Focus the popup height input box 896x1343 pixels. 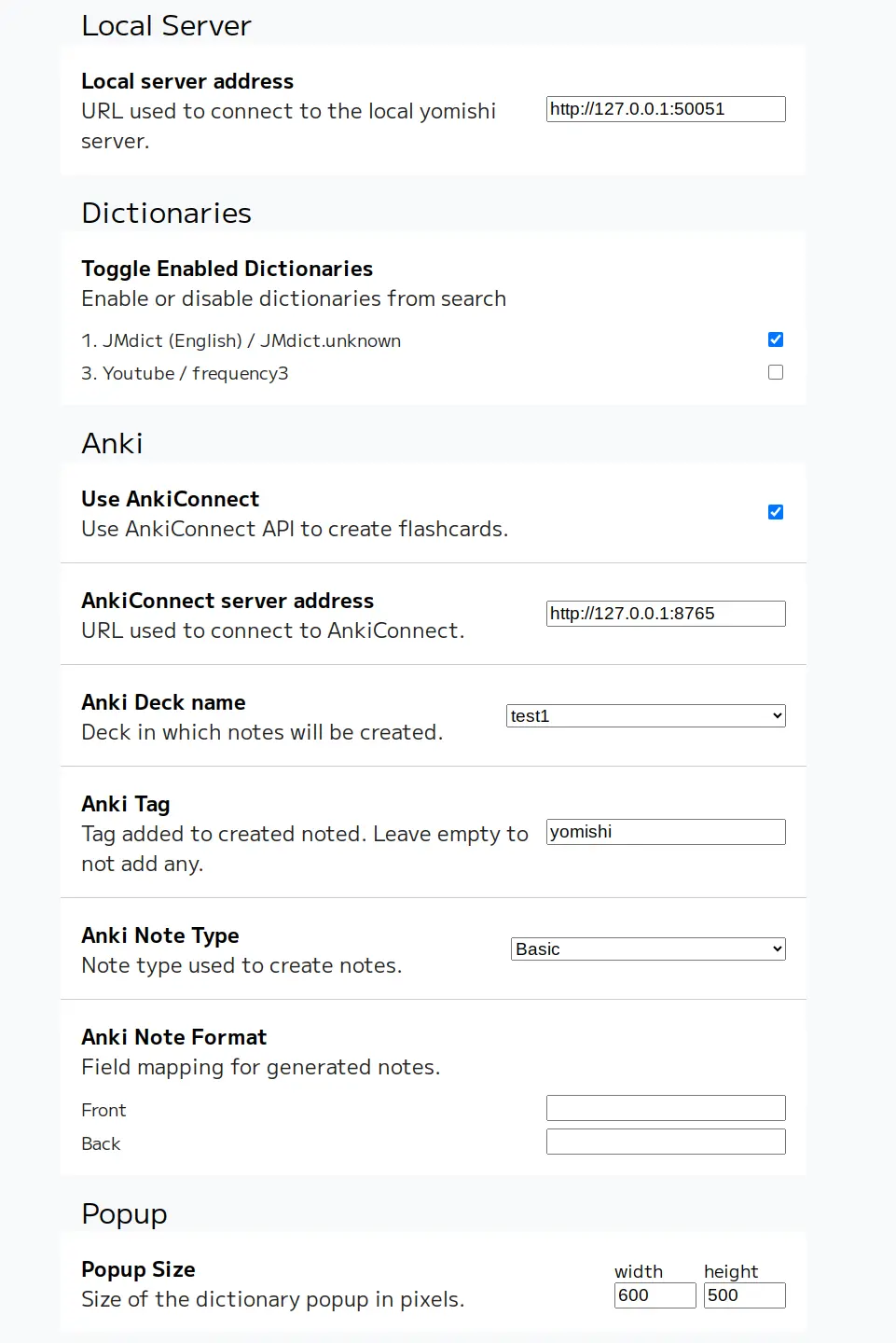pos(744,1295)
